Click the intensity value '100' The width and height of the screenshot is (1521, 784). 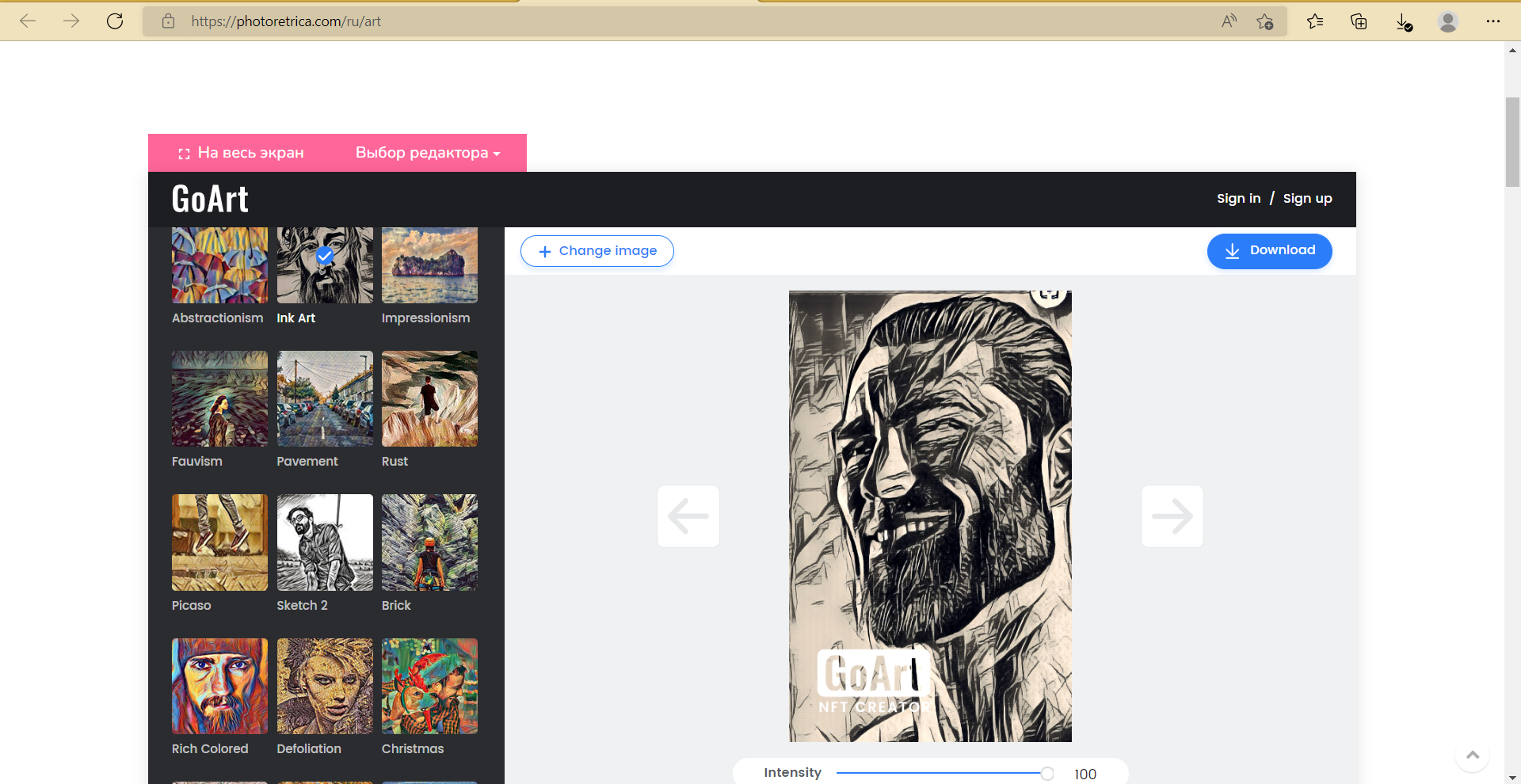[1085, 774]
